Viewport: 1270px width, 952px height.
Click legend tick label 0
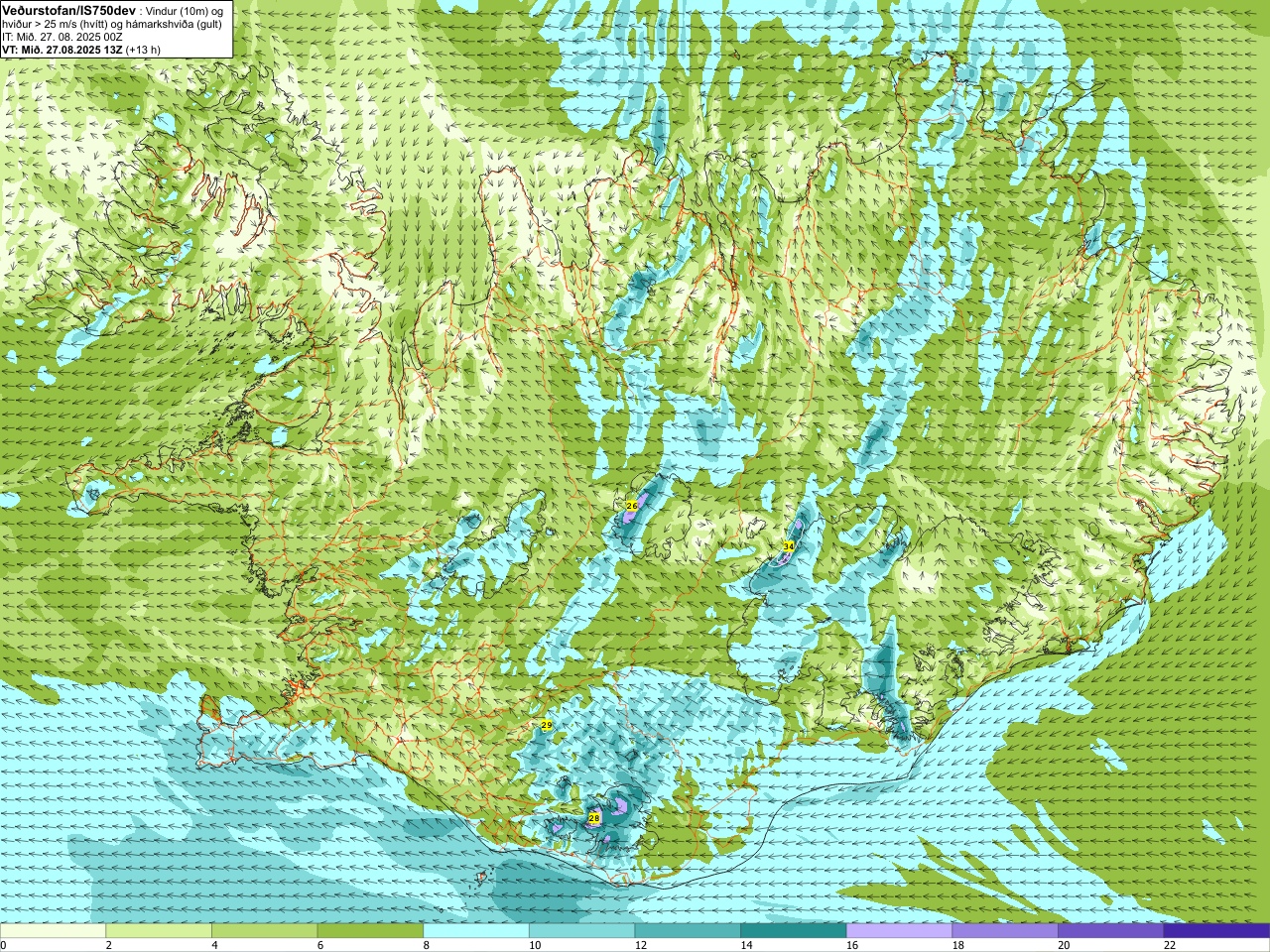tap(3, 945)
